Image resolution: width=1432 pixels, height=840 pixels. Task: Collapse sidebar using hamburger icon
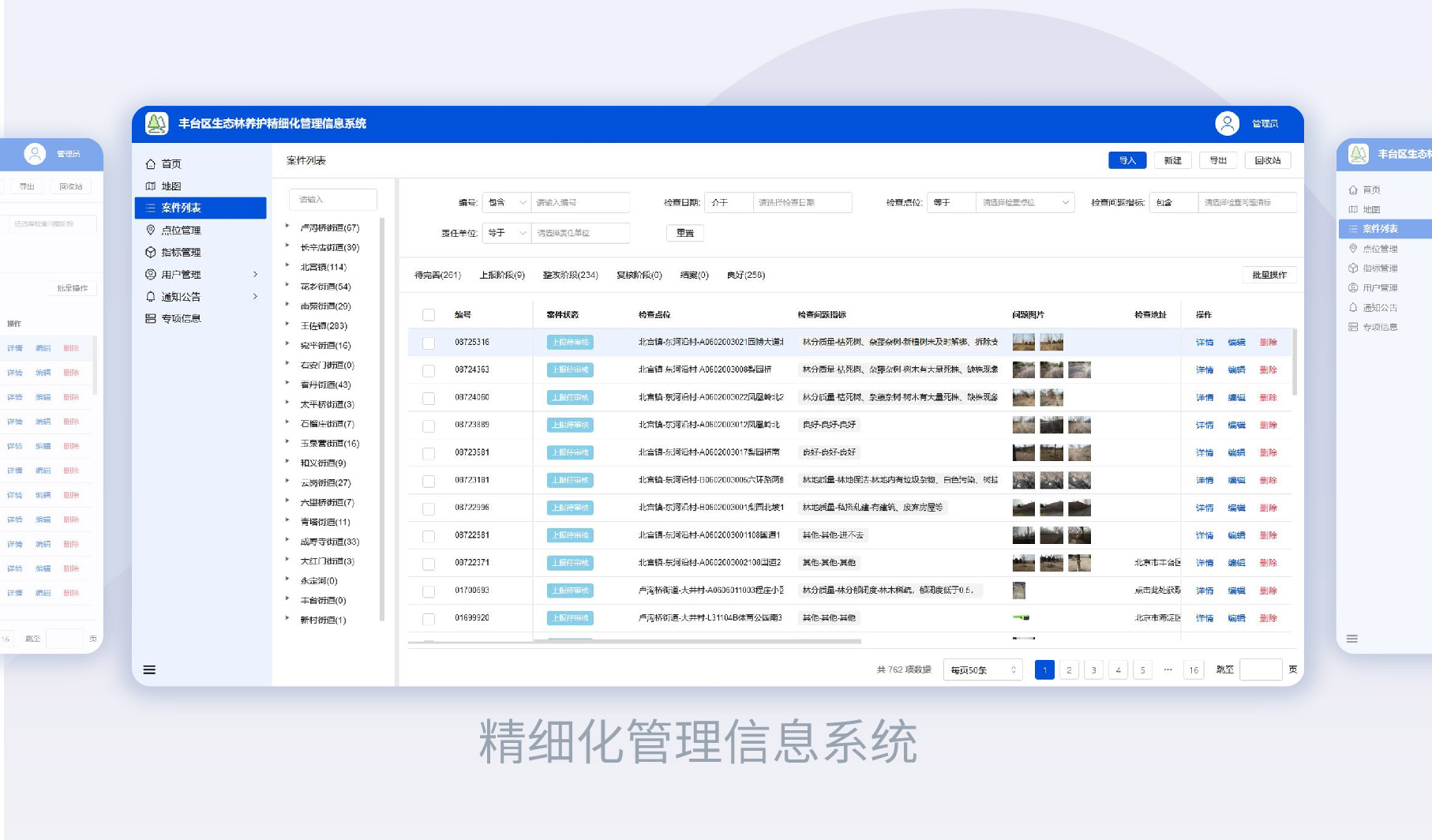[149, 670]
